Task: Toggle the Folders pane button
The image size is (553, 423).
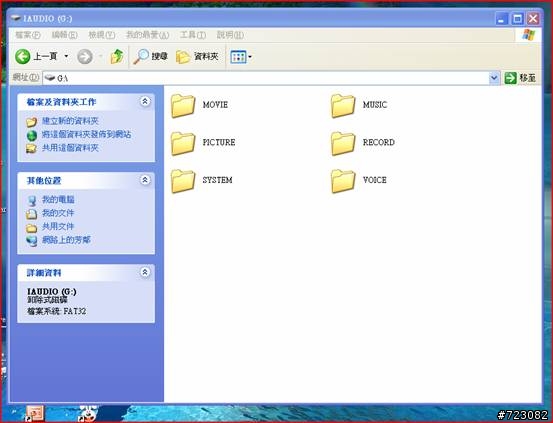Action: pos(197,56)
